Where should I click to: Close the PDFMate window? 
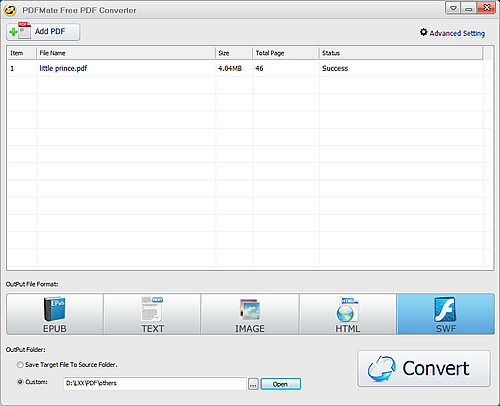tap(486, 8)
